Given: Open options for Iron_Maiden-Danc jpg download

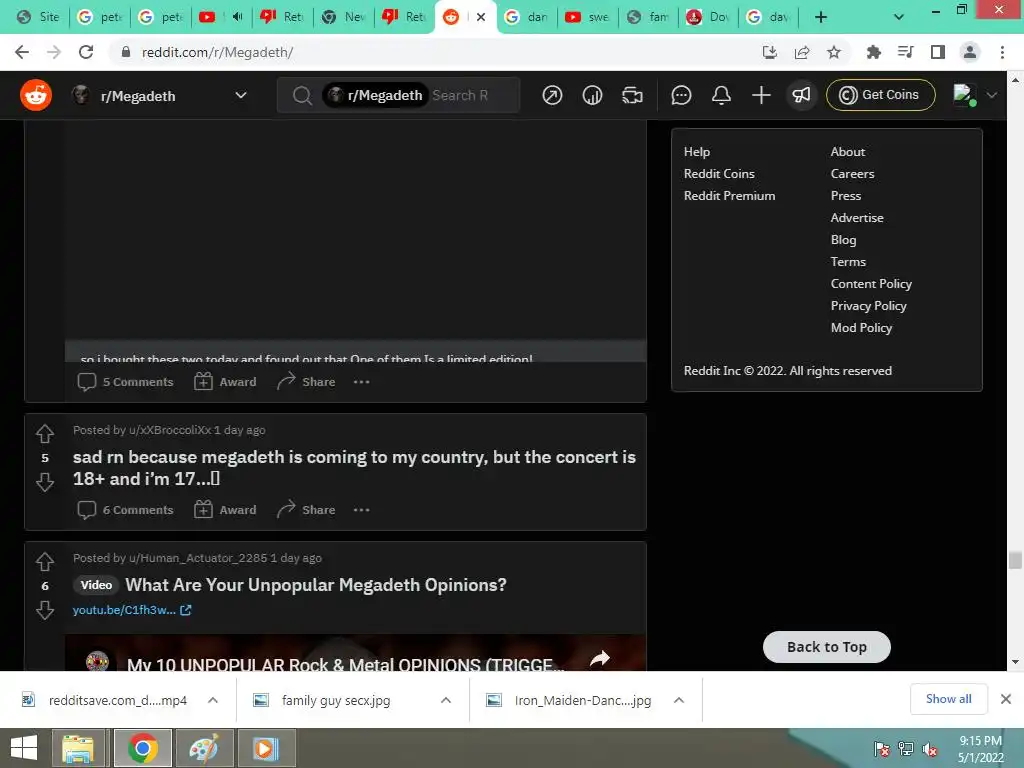Looking at the screenshot, I should [679, 700].
